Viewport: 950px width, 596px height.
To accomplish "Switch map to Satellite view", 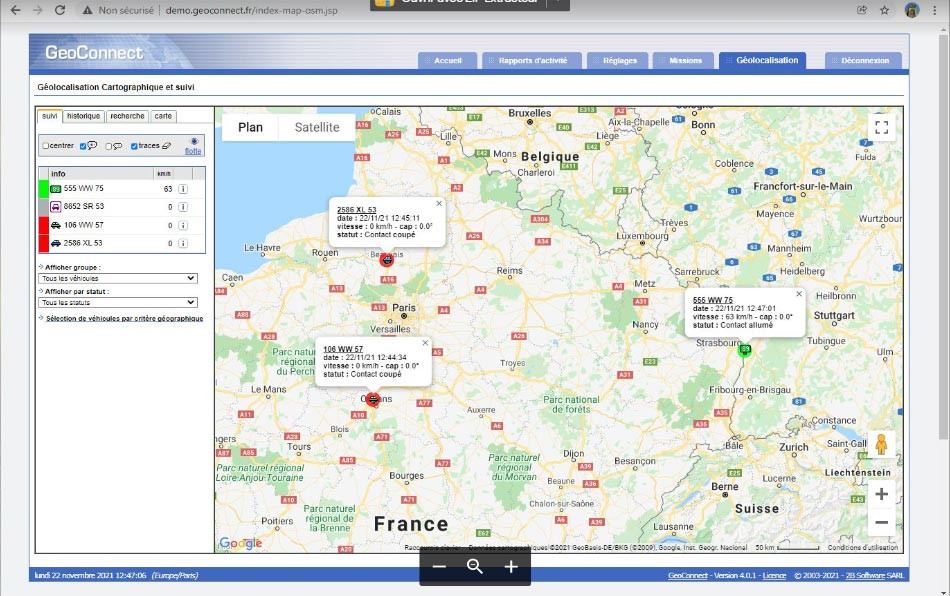I will click(316, 127).
